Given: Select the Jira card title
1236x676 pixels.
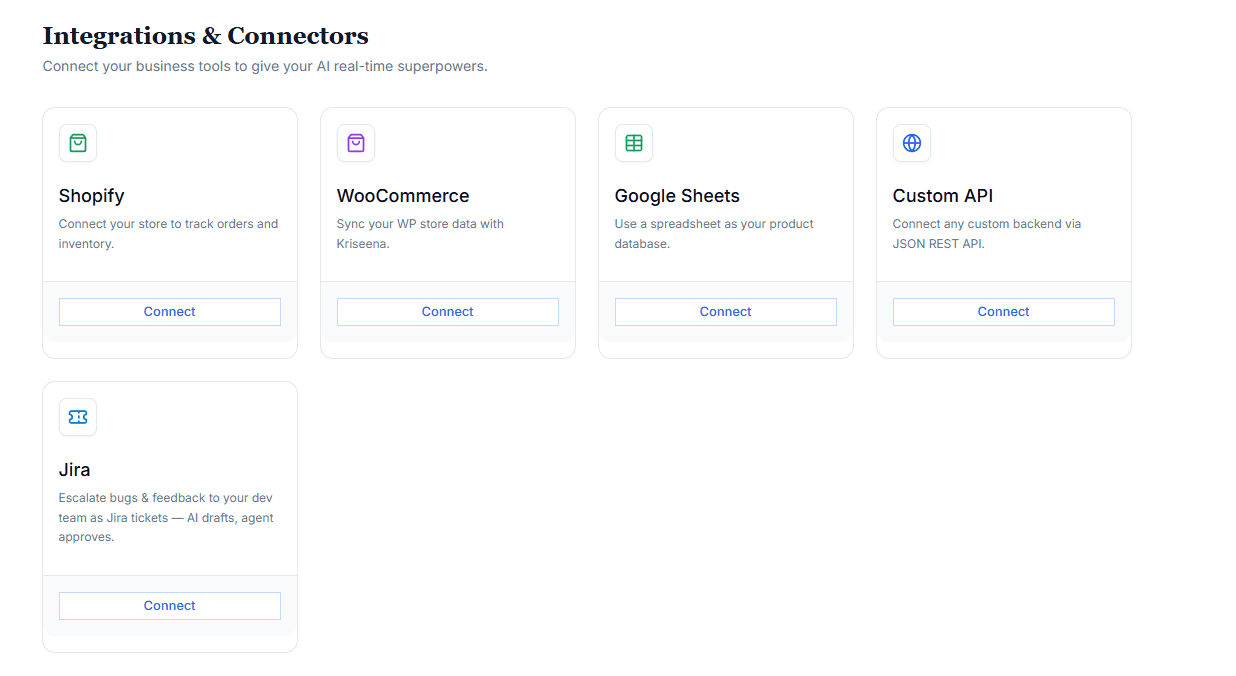Looking at the screenshot, I should (75, 470).
